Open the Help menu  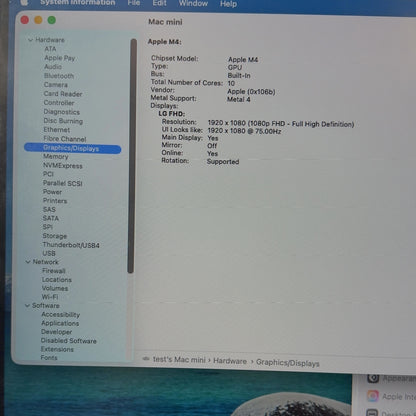[228, 4]
